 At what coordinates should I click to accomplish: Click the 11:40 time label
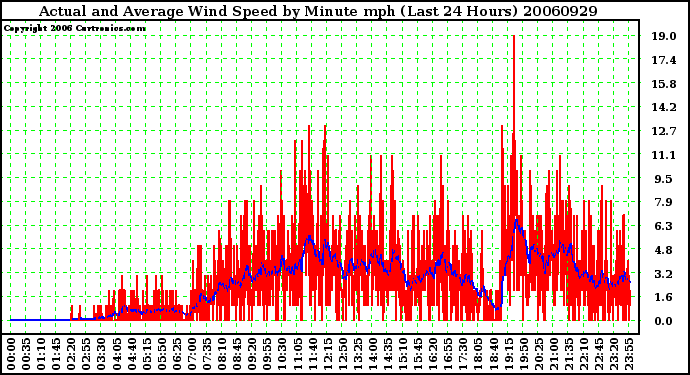(x=312, y=354)
